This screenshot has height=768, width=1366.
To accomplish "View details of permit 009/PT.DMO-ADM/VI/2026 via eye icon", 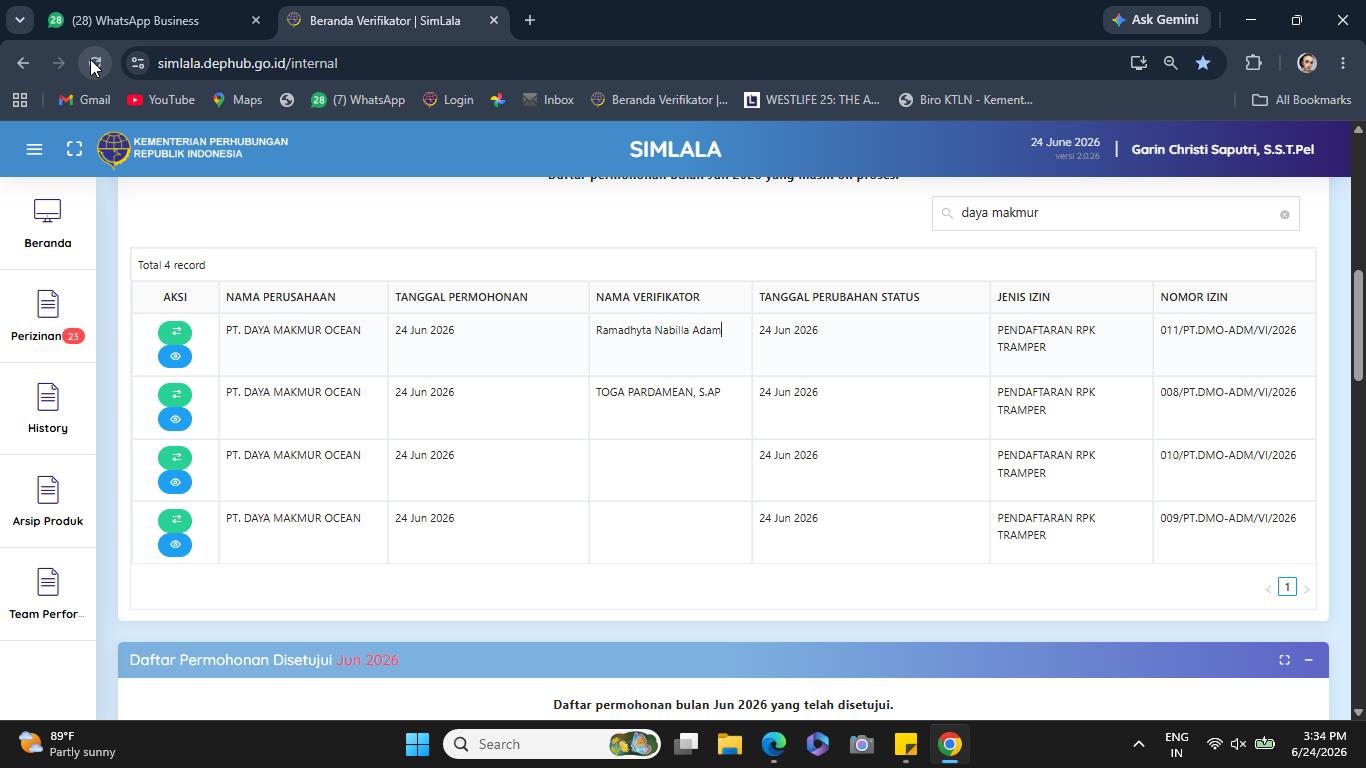I will pos(175,544).
